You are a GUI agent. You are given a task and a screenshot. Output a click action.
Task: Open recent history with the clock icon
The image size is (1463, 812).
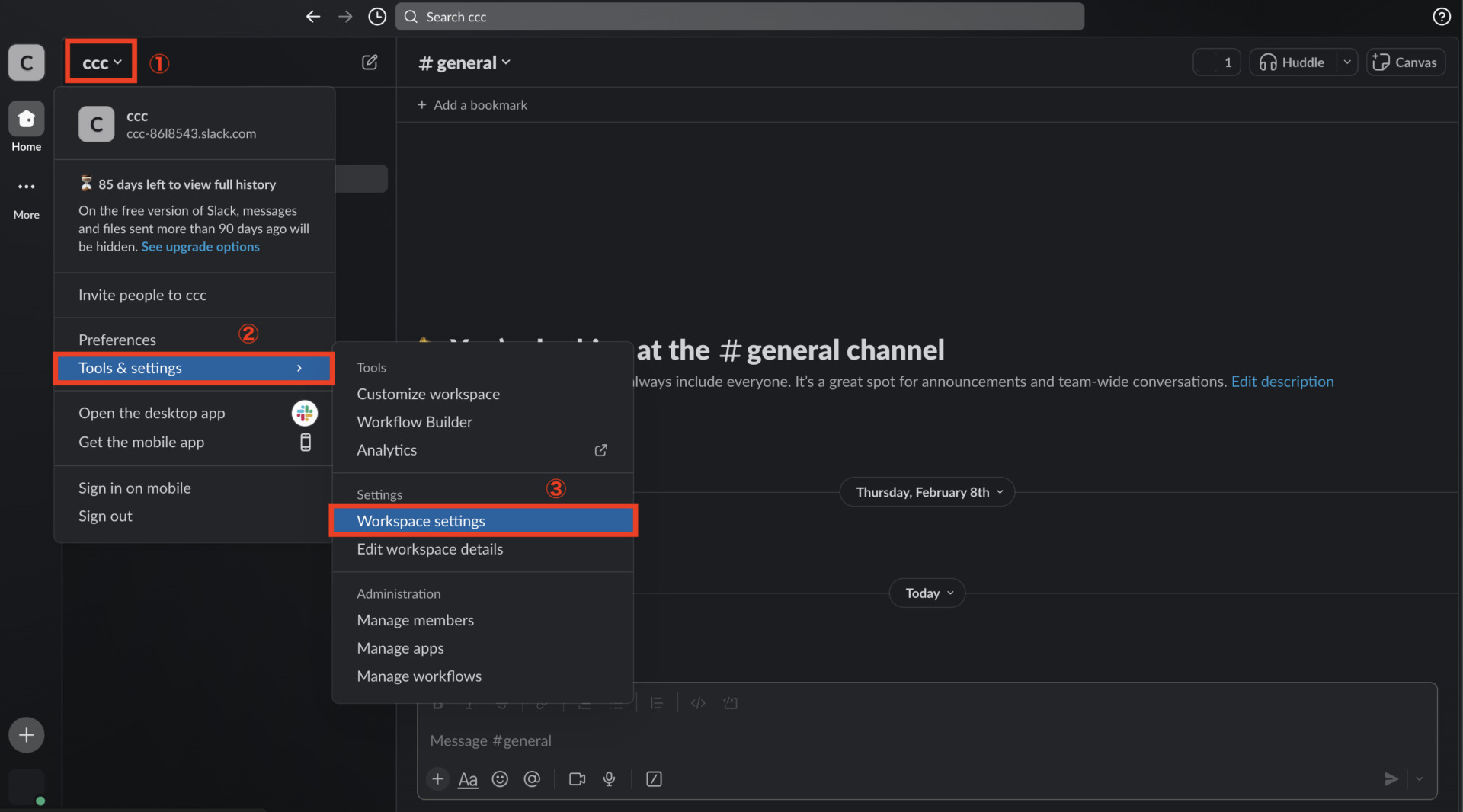376,16
